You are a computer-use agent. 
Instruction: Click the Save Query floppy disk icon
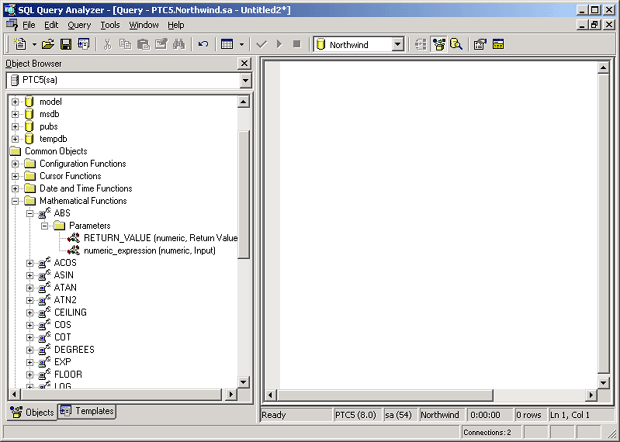coord(65,44)
